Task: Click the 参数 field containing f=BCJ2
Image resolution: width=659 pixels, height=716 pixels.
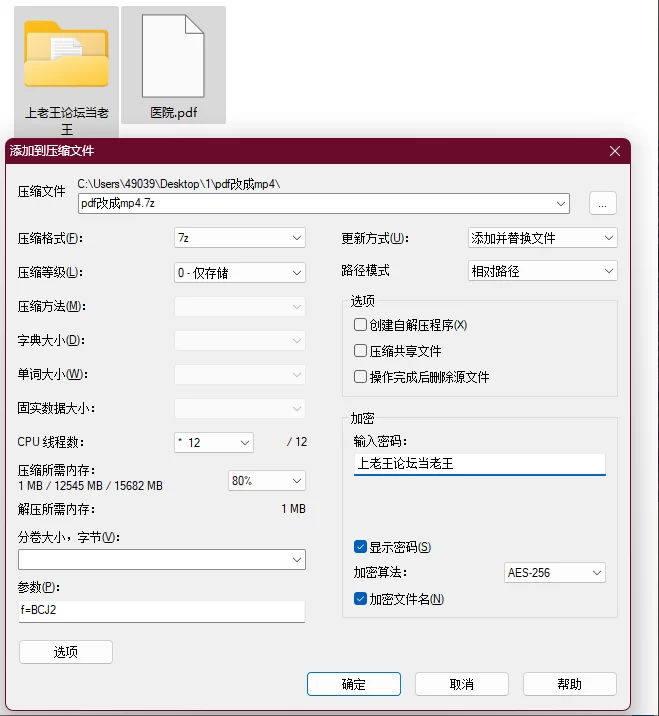Action: coord(162,611)
